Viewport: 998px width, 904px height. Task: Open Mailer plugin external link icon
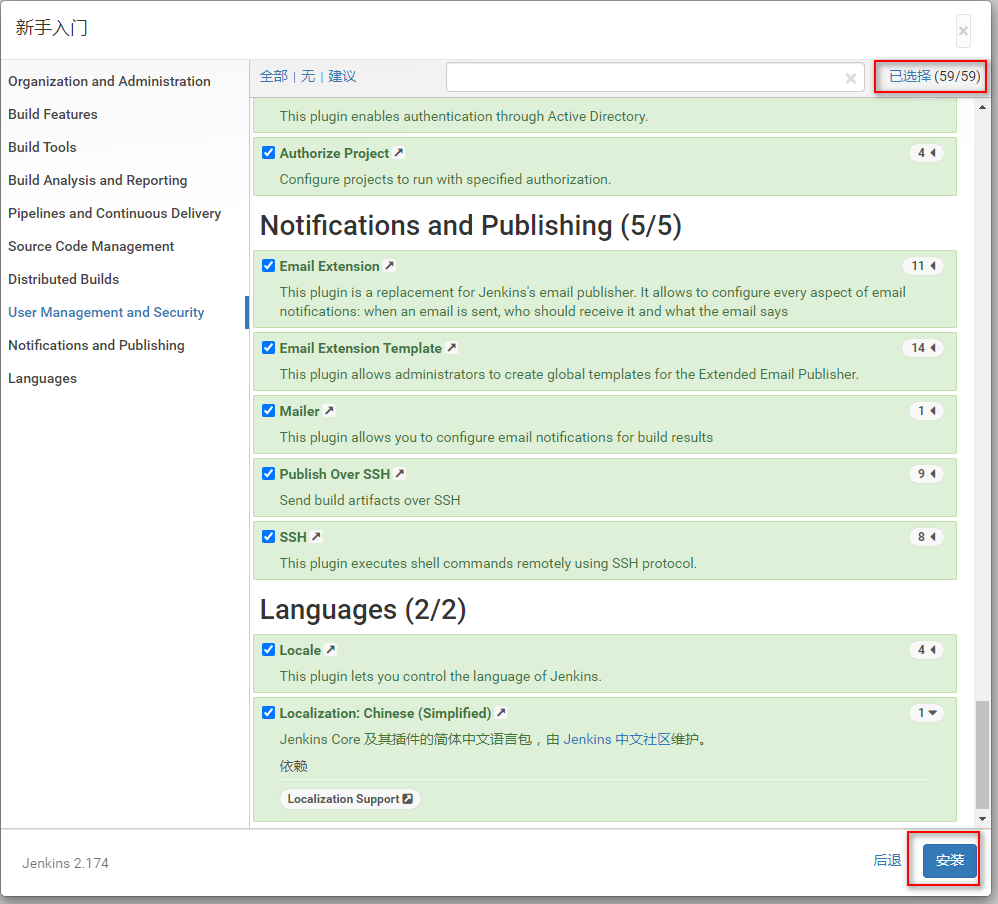(329, 411)
